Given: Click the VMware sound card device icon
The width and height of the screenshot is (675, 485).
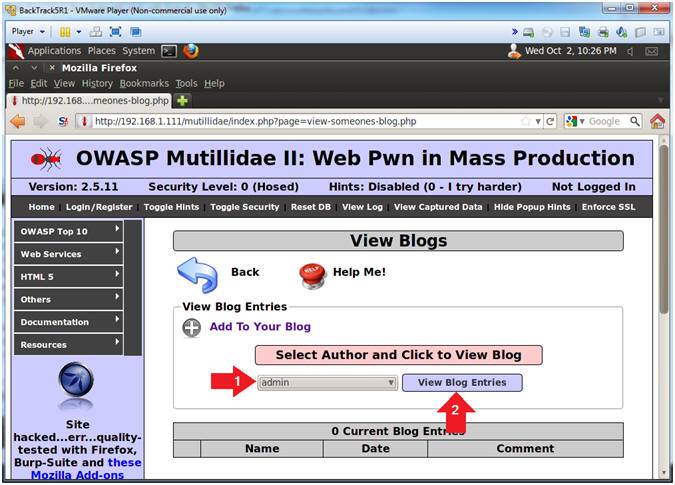Looking at the screenshot, I should (621, 32).
